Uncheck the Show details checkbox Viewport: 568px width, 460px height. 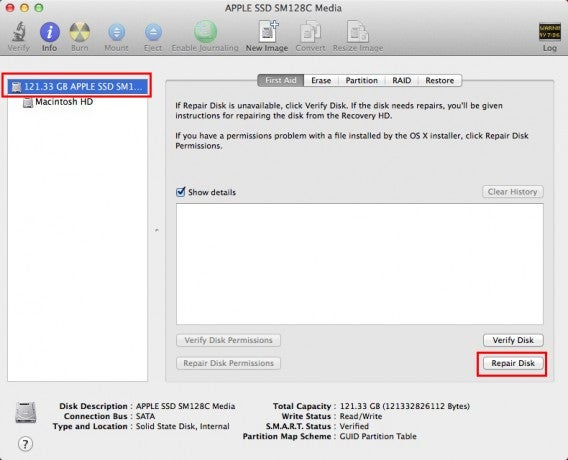coord(180,192)
